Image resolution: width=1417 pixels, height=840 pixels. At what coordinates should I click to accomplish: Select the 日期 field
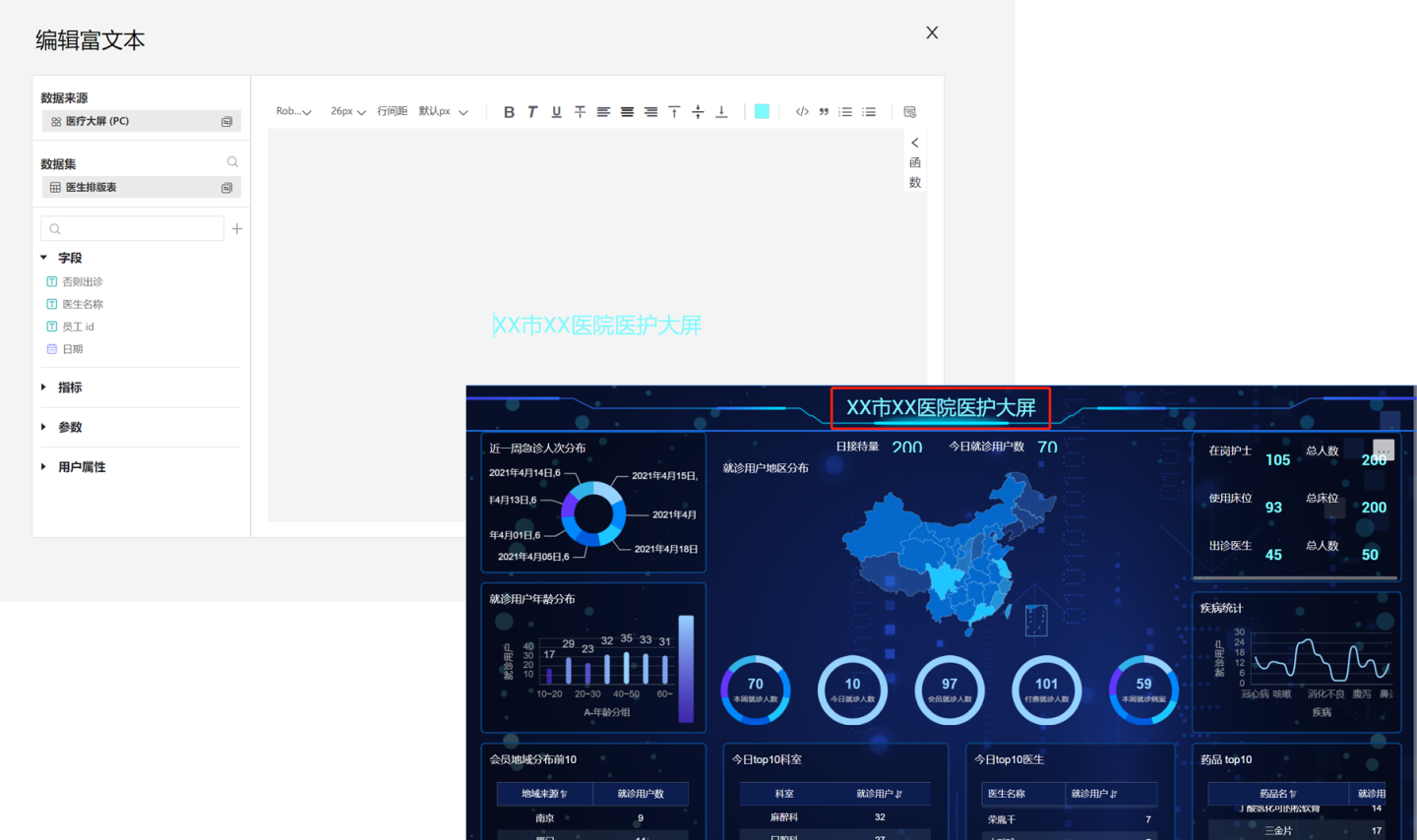(73, 349)
